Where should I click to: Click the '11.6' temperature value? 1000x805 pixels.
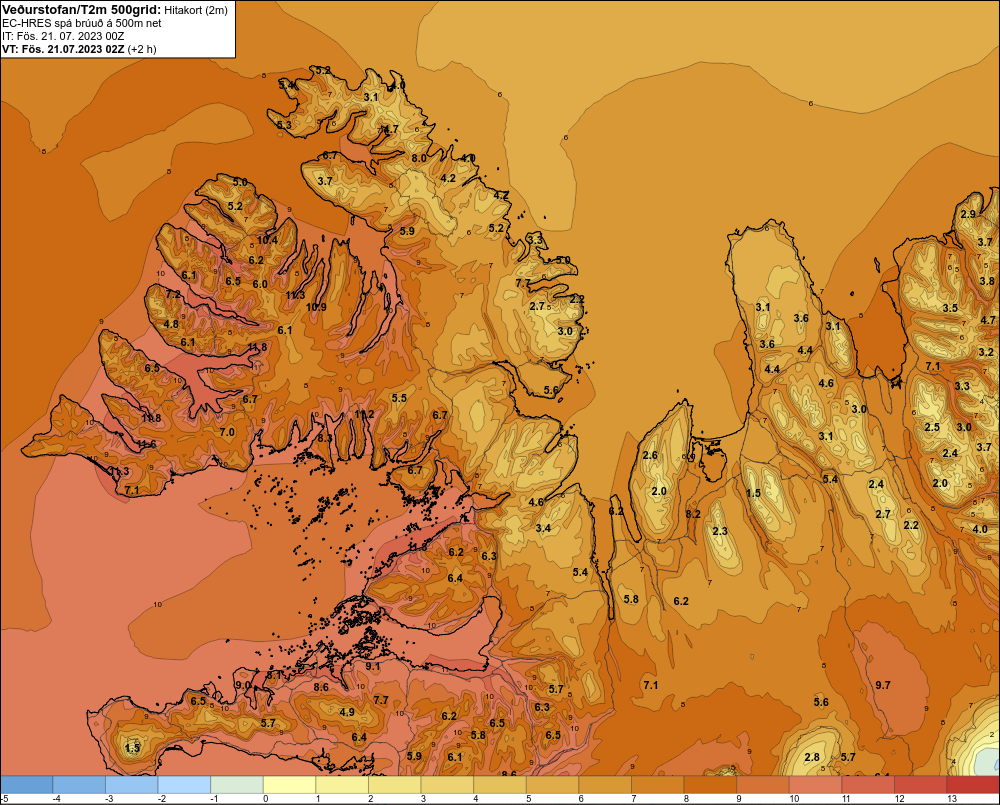146,445
